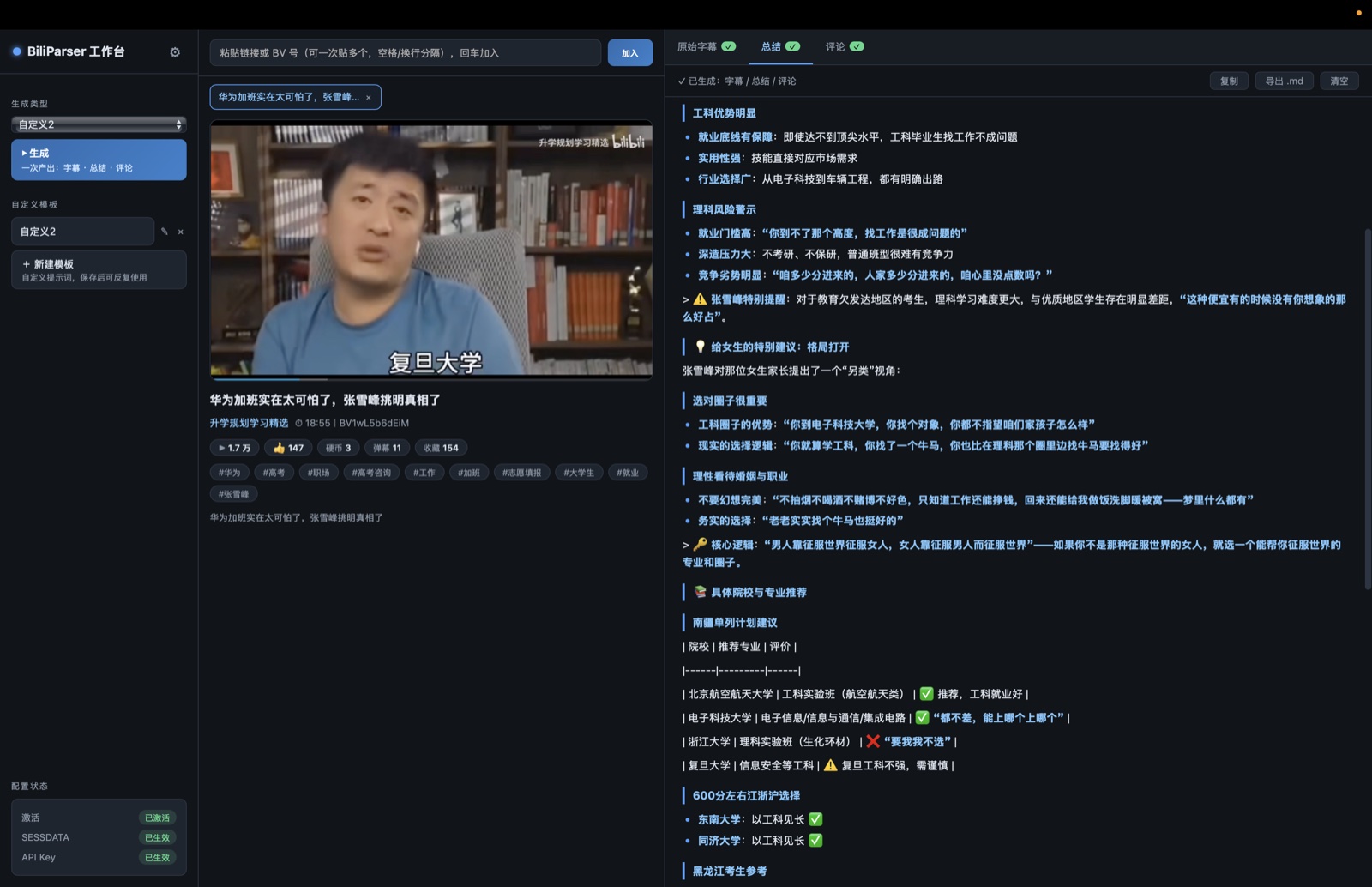Edit the 自定义2 template with pencil icon
The height and width of the screenshot is (887, 1372).
tap(164, 232)
